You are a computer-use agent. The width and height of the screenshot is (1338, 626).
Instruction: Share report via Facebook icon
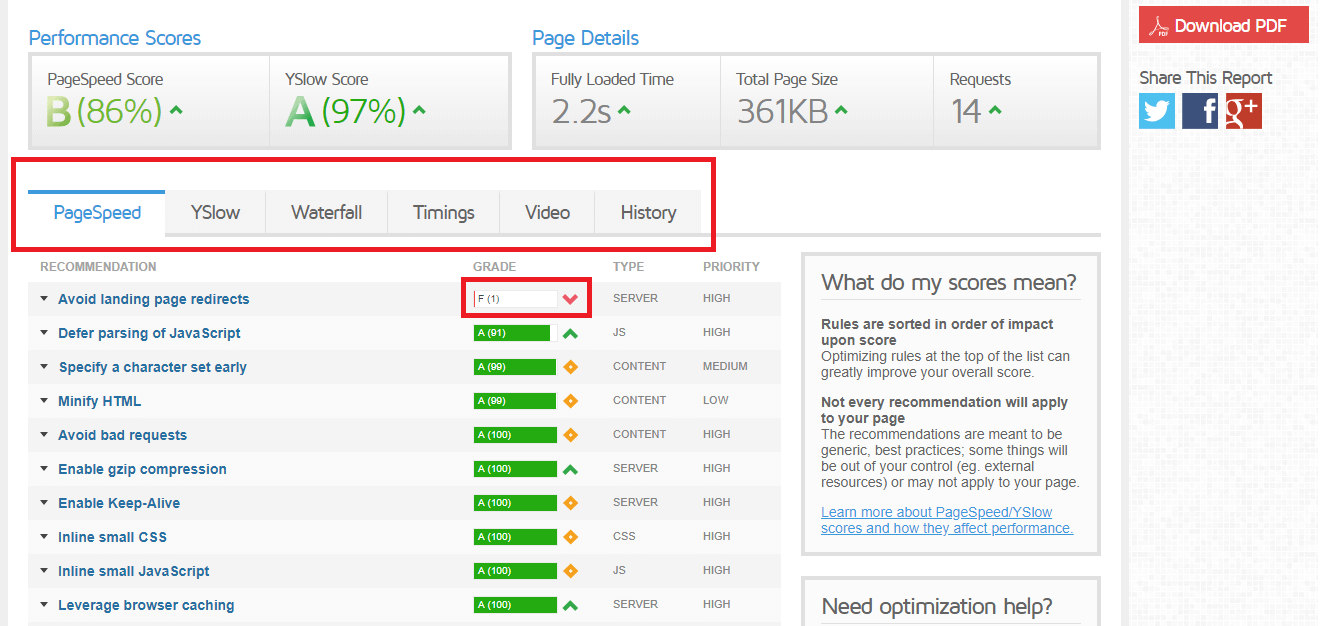1200,111
